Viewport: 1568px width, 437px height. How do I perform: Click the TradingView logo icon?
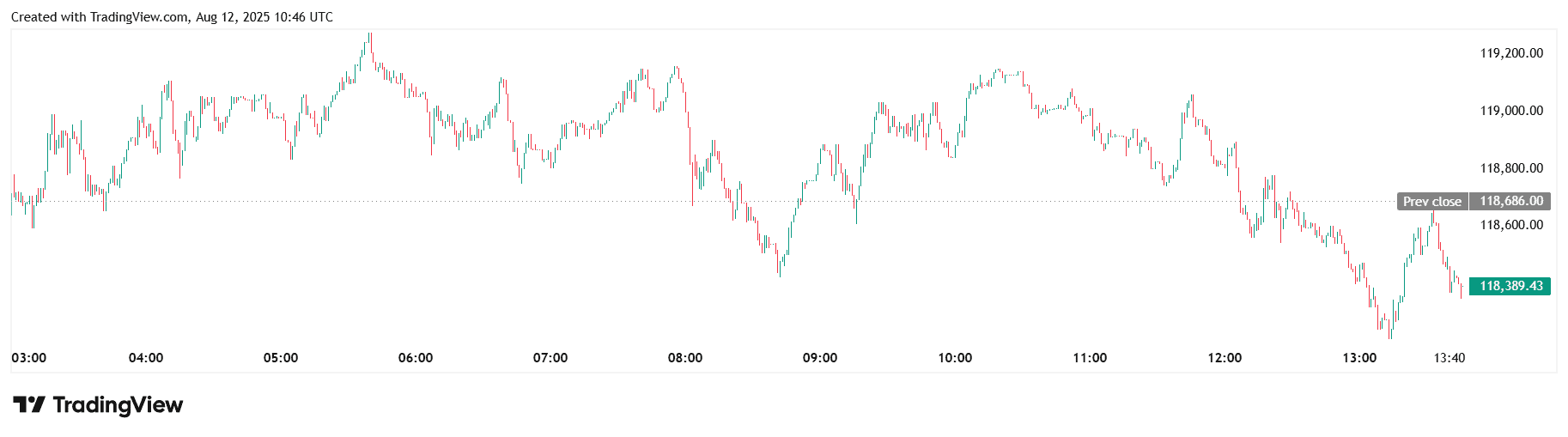point(28,404)
